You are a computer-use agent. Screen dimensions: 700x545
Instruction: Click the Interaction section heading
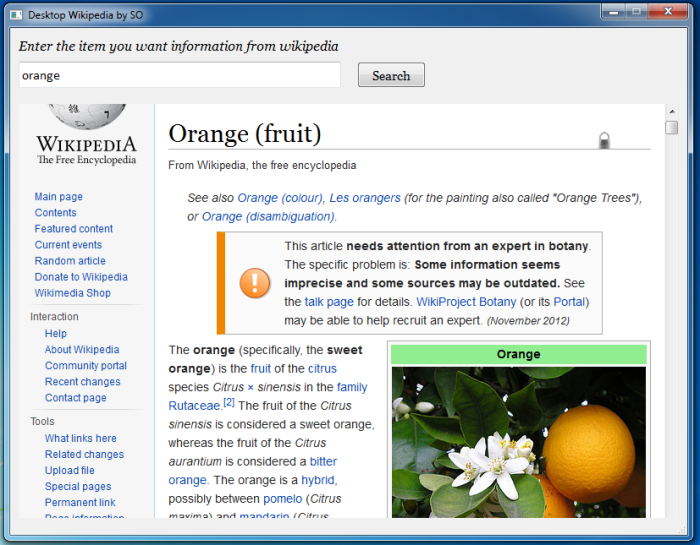click(x=54, y=317)
